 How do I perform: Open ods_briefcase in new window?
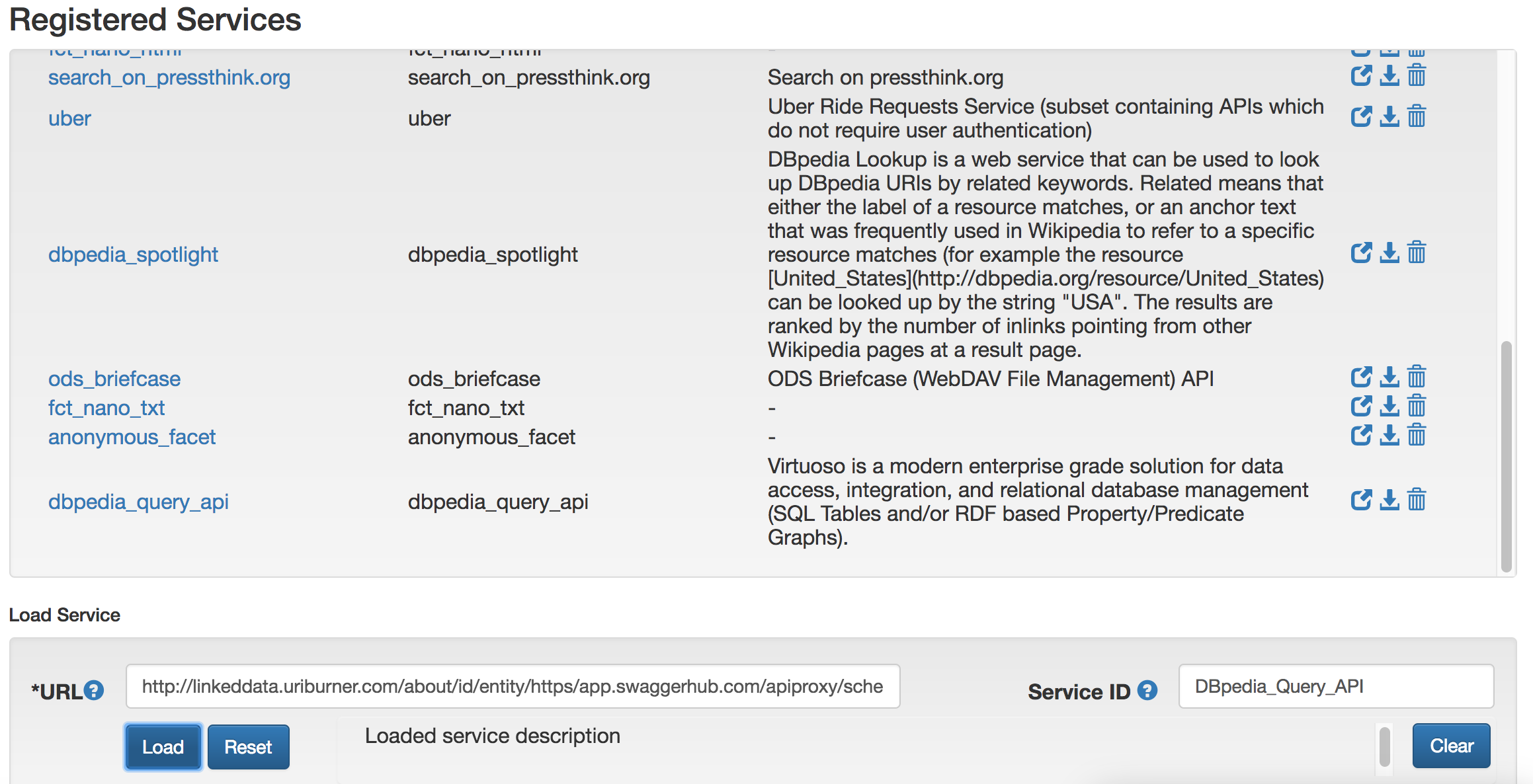pyautogui.click(x=1362, y=377)
